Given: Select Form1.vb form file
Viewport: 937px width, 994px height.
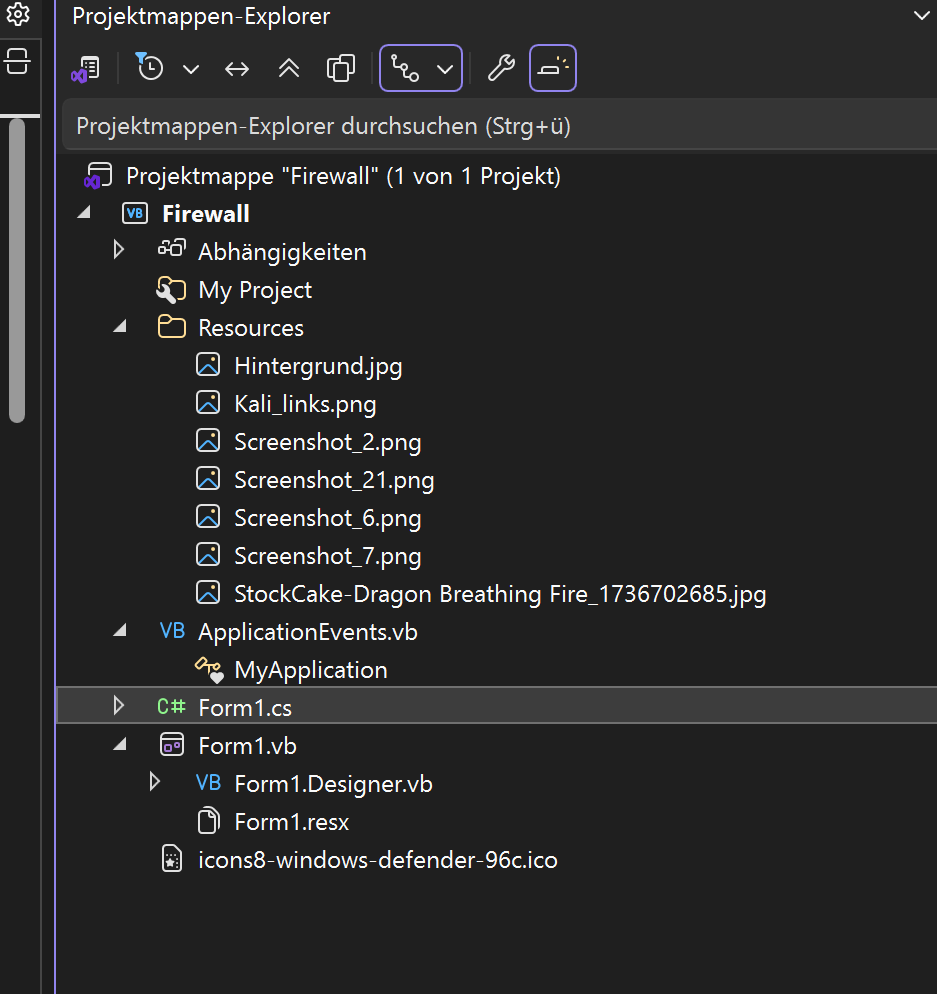Looking at the screenshot, I should point(247,746).
